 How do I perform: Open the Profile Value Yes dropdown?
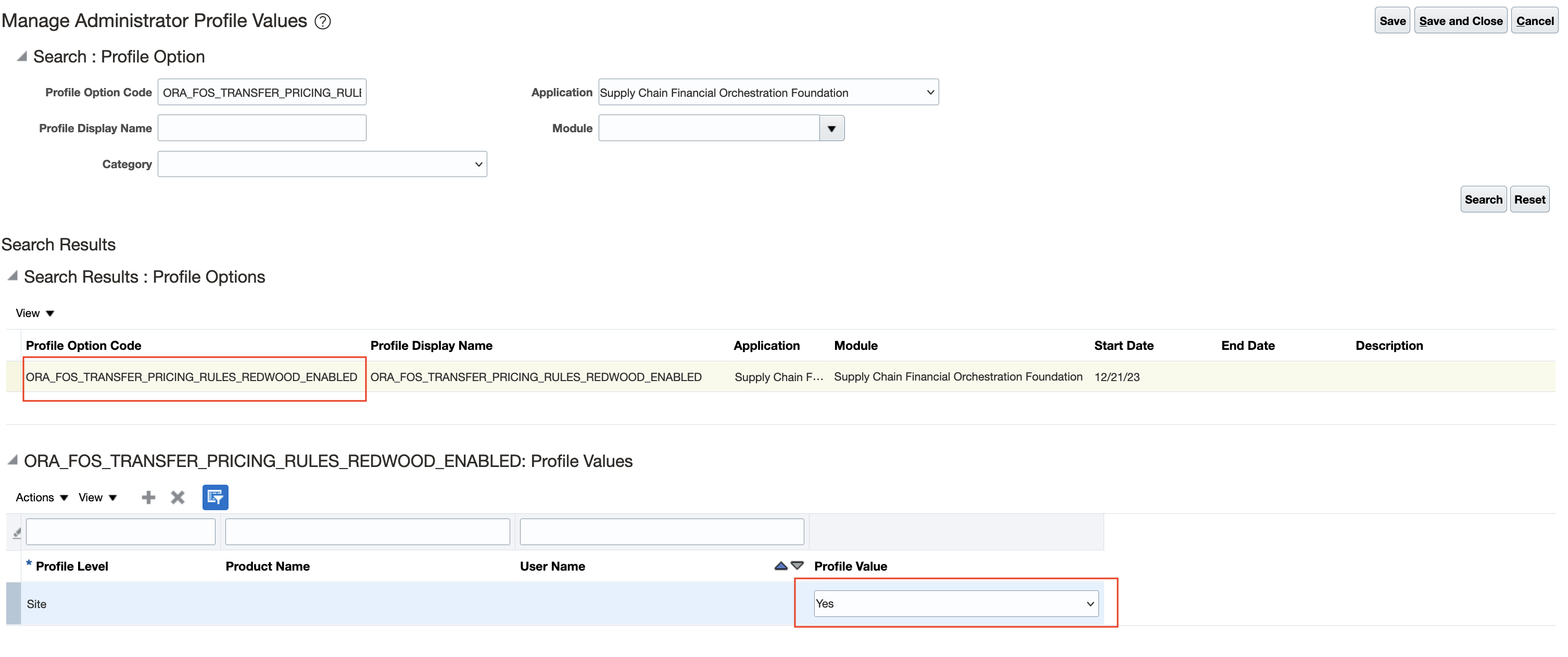(x=955, y=603)
